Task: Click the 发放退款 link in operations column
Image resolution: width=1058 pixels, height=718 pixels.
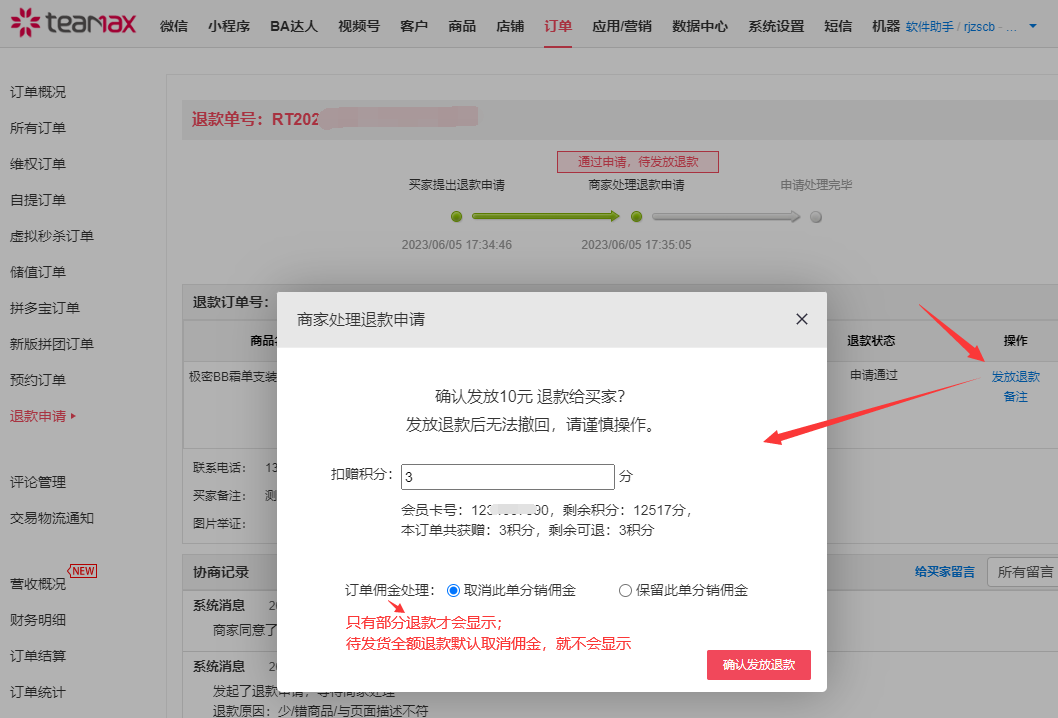Action: tap(1015, 377)
